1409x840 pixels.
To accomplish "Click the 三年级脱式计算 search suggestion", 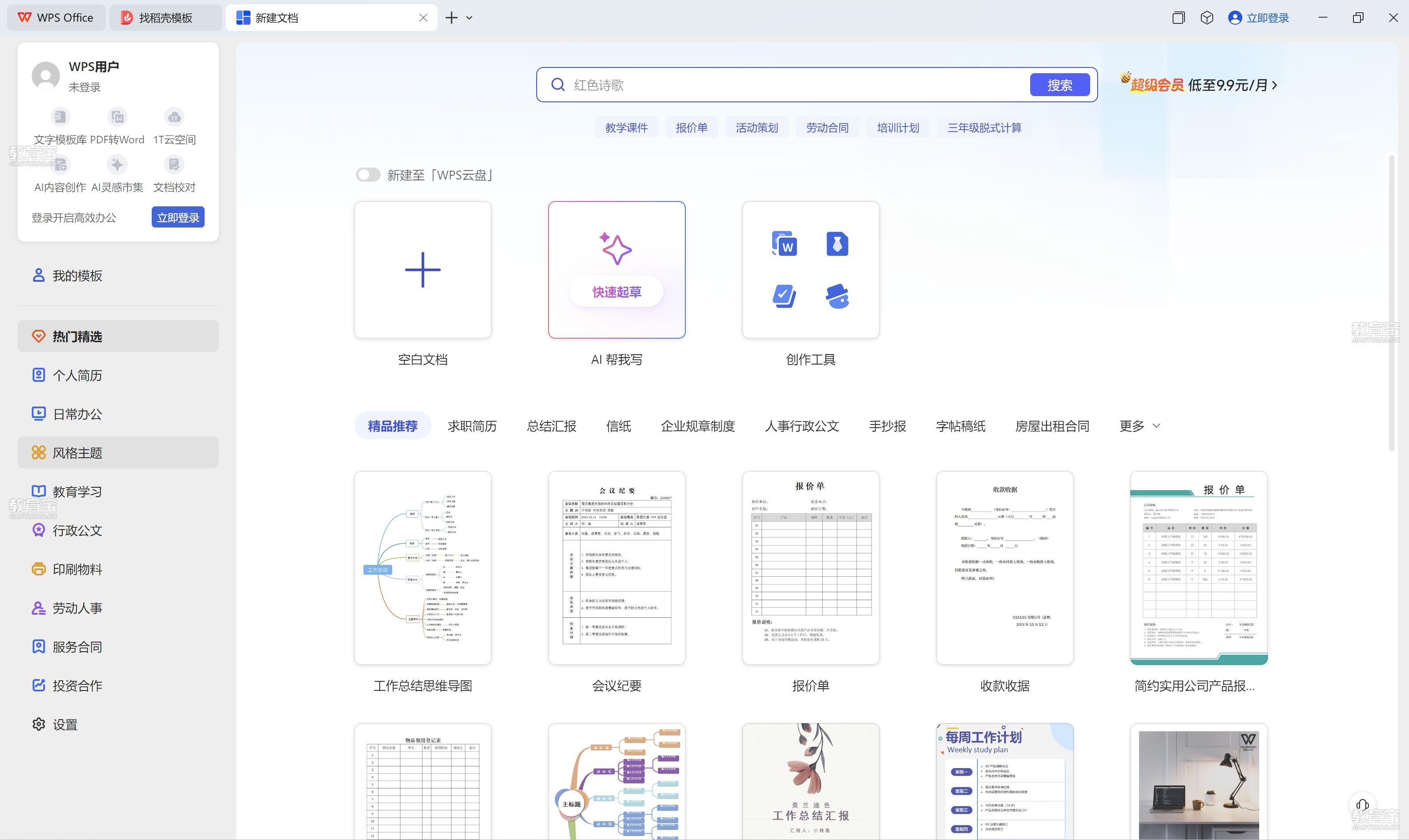I will (984, 127).
